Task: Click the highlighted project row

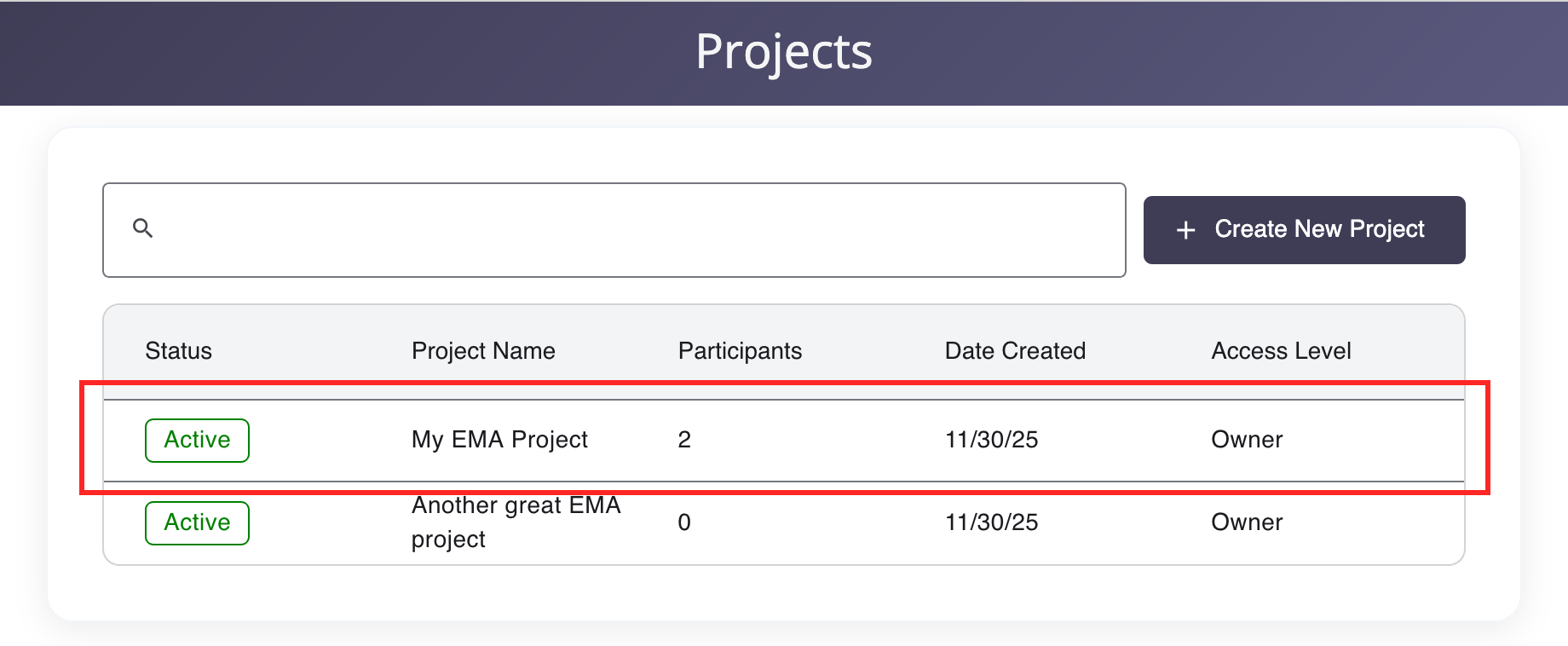Action: (x=767, y=440)
